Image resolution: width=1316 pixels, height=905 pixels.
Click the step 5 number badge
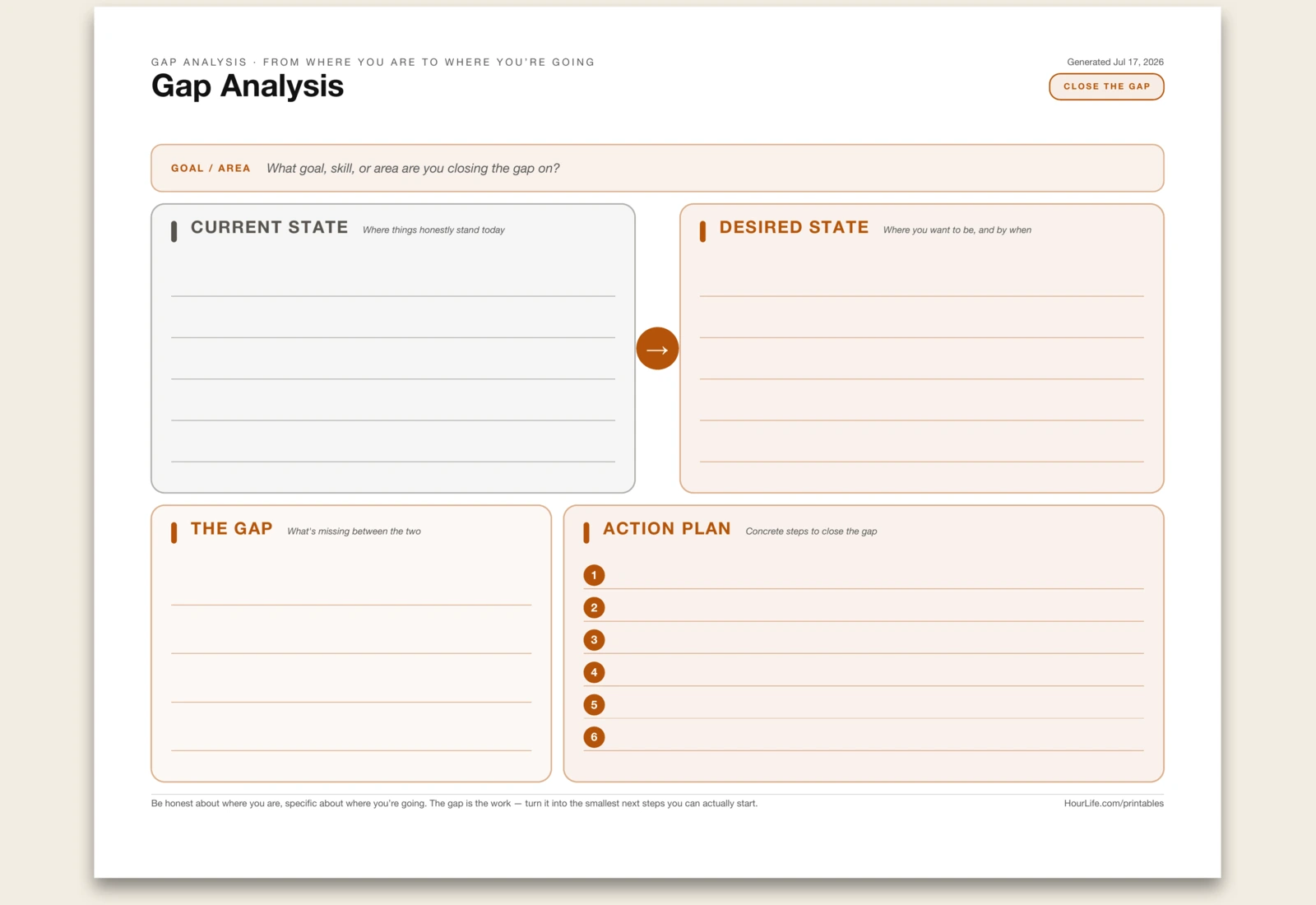[x=594, y=705]
